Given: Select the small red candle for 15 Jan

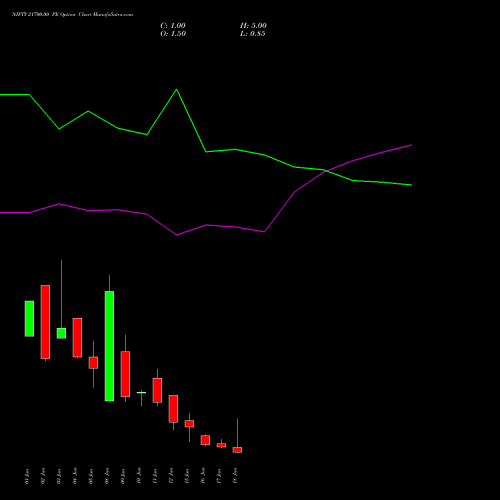Looking at the screenshot, I should (189, 424).
